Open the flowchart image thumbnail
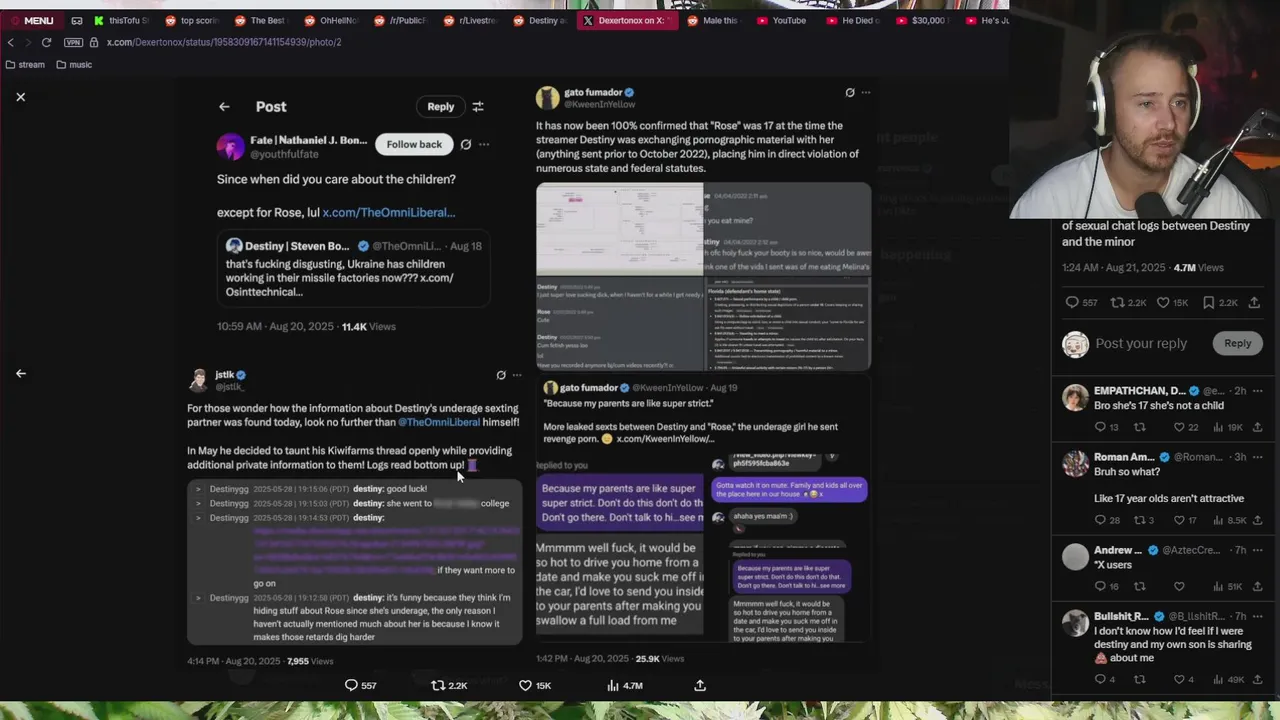The width and height of the screenshot is (1280, 720). pos(619,229)
